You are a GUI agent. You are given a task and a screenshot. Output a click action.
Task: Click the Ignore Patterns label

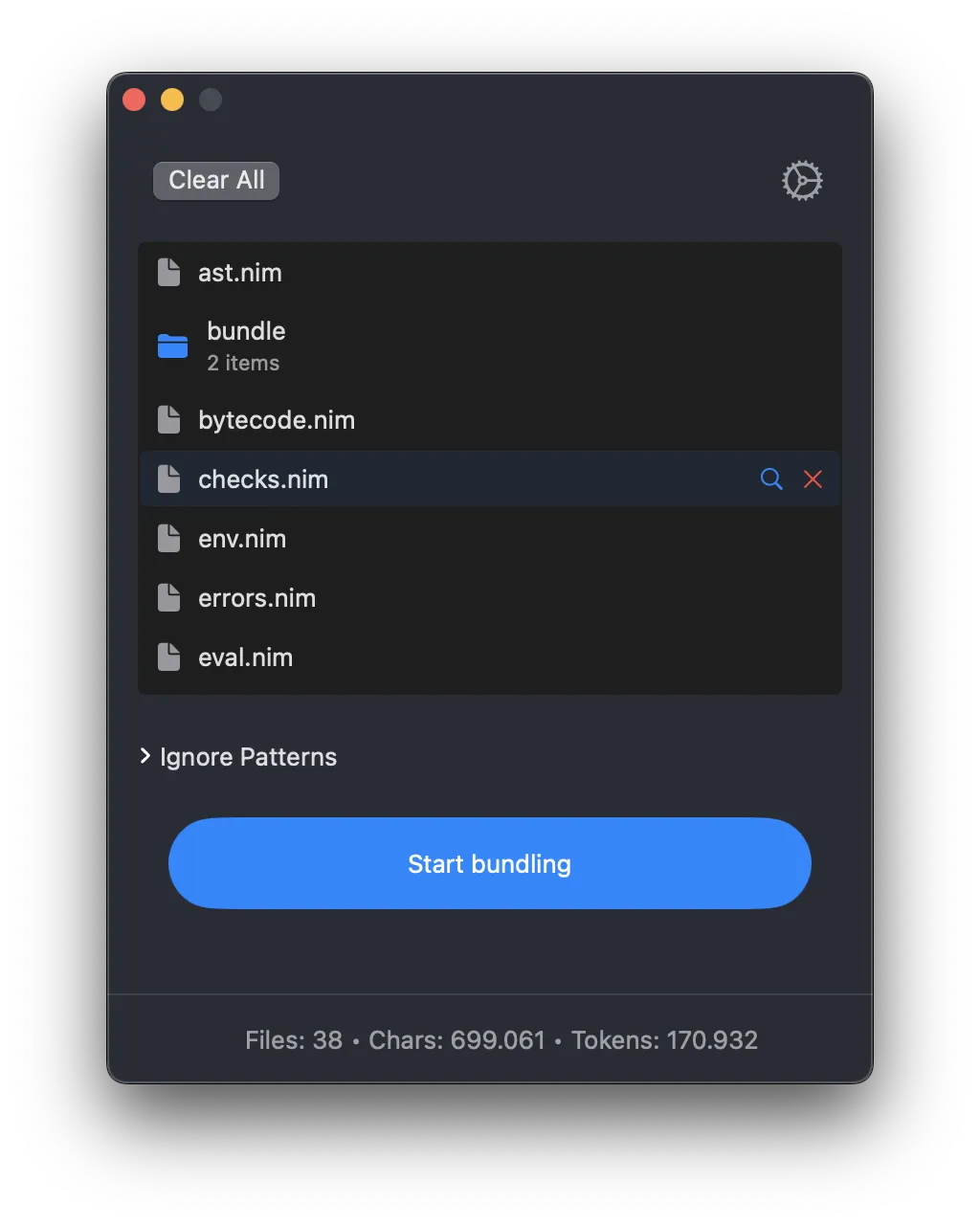pyautogui.click(x=249, y=757)
